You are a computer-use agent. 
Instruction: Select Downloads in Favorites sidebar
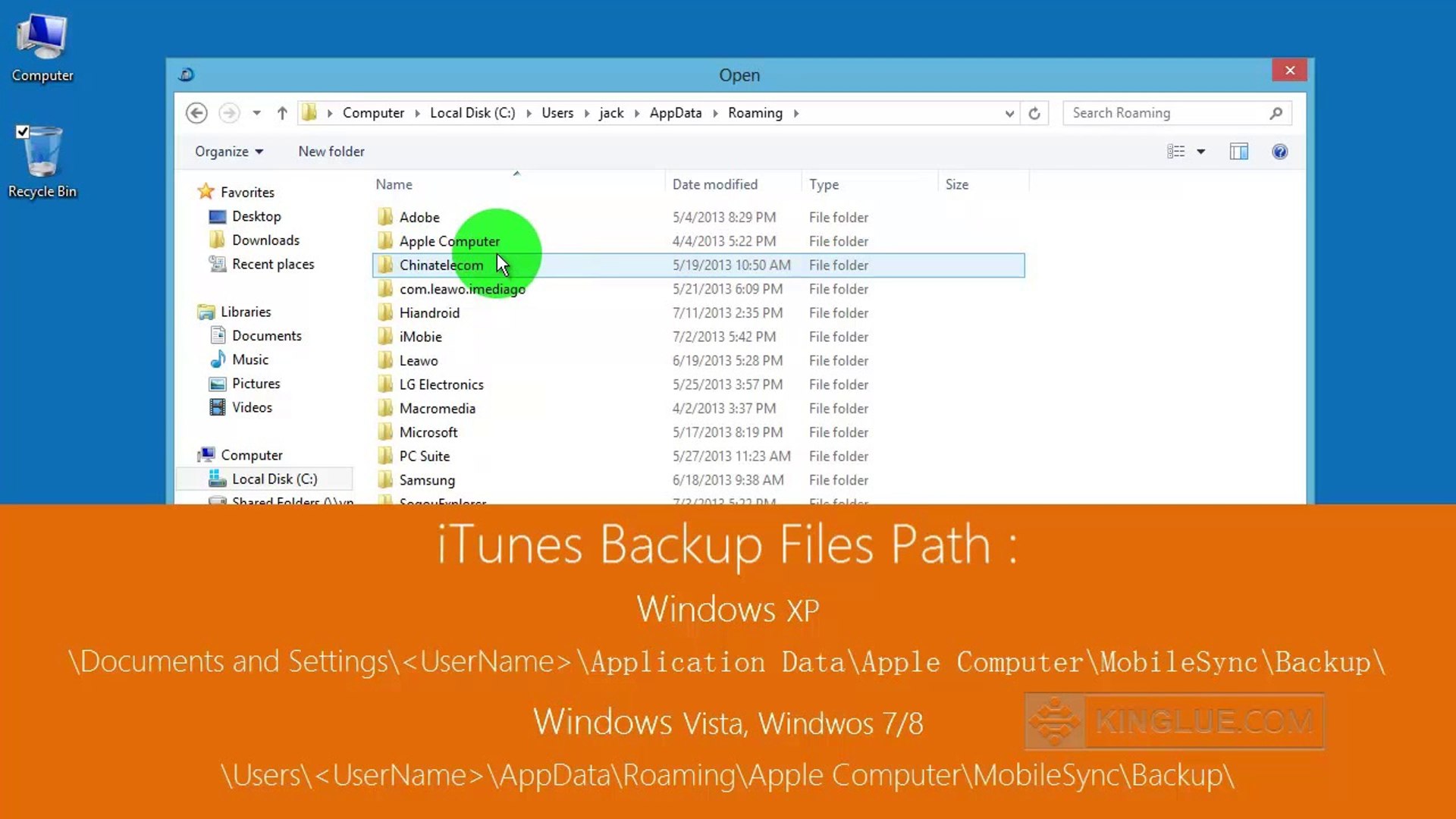point(265,240)
